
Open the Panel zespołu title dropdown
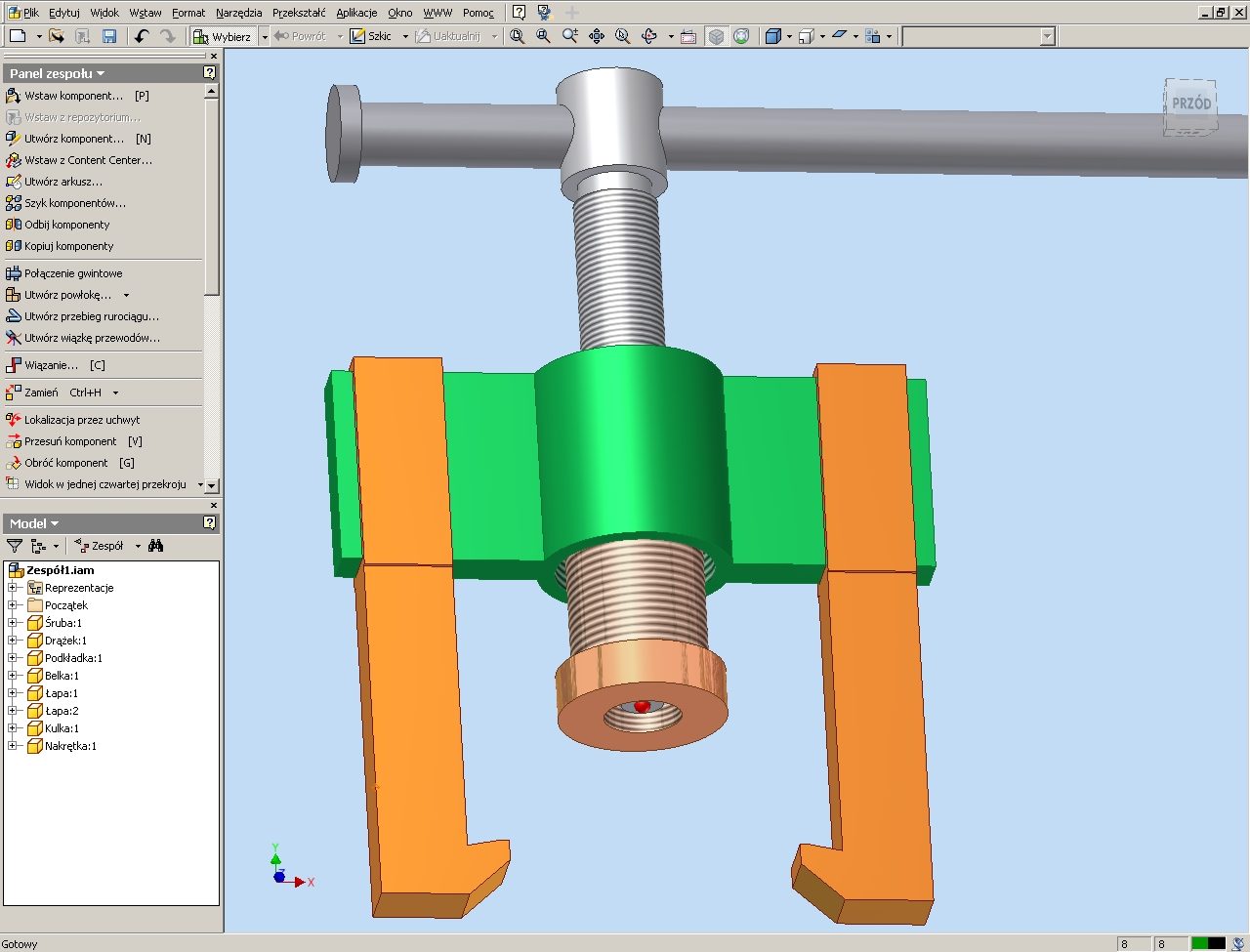(x=101, y=74)
